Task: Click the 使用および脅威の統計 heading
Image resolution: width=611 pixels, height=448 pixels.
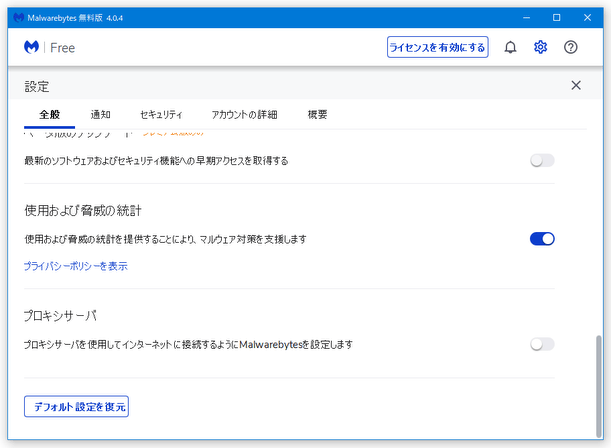Action: (83, 211)
